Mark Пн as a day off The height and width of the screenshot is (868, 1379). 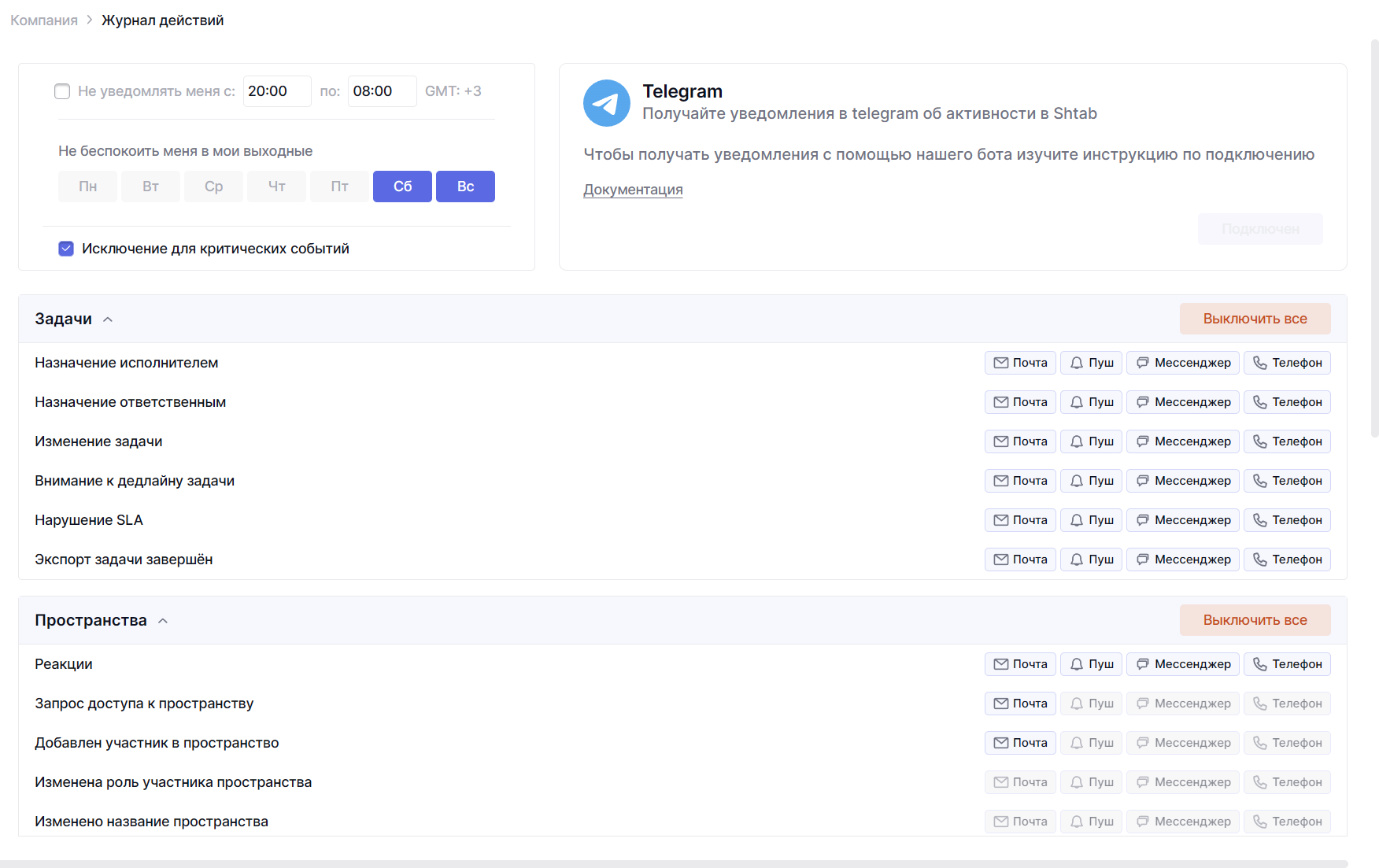tap(87, 187)
